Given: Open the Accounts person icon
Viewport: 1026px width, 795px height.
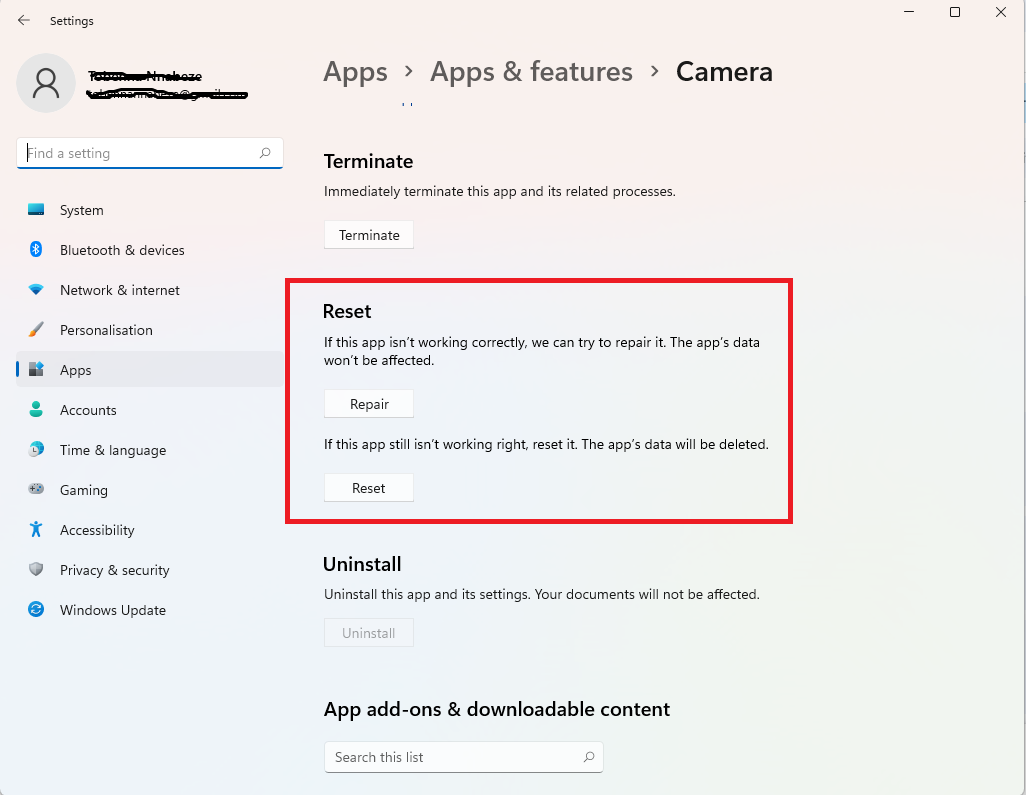Looking at the screenshot, I should click(36, 410).
